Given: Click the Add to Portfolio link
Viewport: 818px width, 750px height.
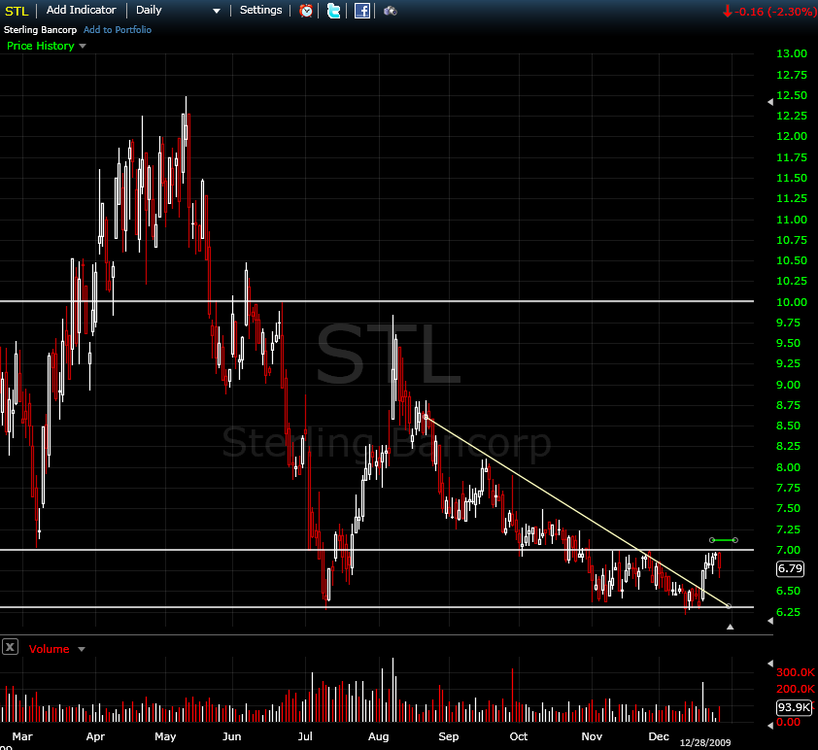Looking at the screenshot, I should tap(117, 30).
